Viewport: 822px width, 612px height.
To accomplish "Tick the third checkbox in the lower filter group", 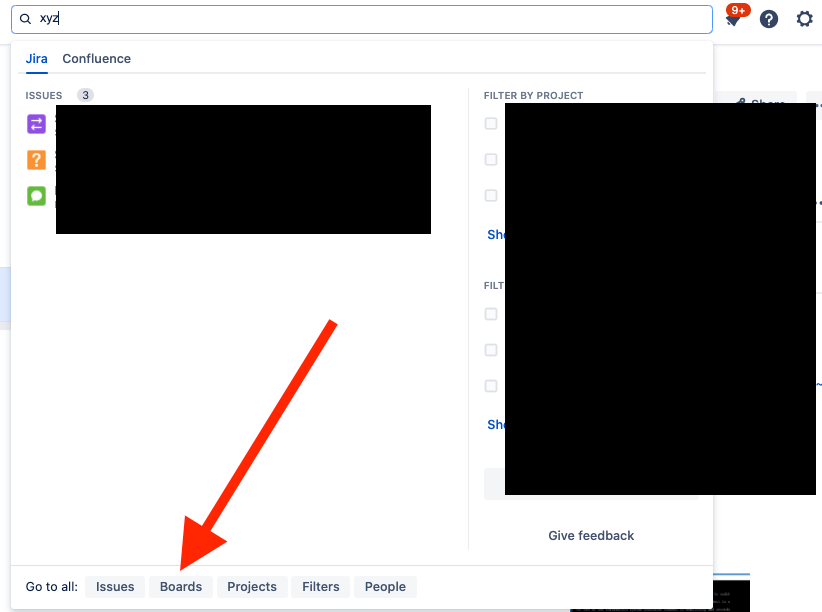I will pos(491,387).
